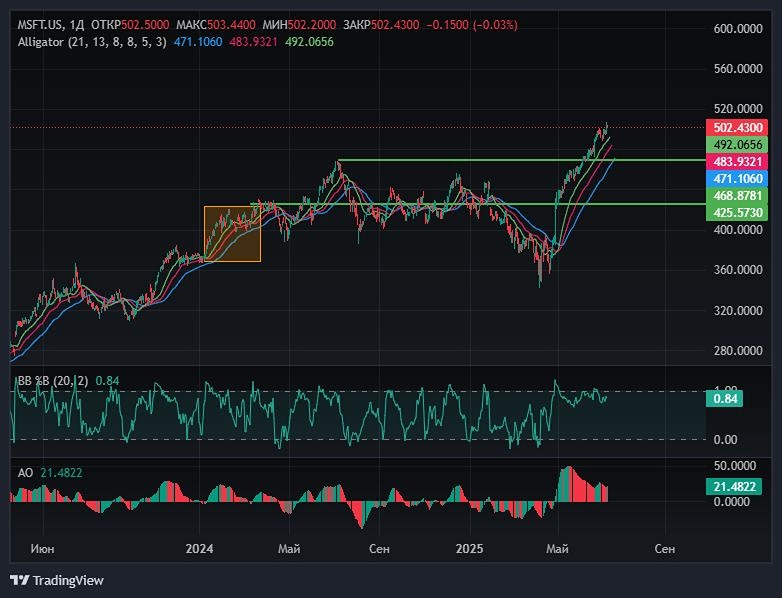This screenshot has height=598, width=782.
Task: Click the 21.4822 AO value tag
Action: (x=735, y=485)
